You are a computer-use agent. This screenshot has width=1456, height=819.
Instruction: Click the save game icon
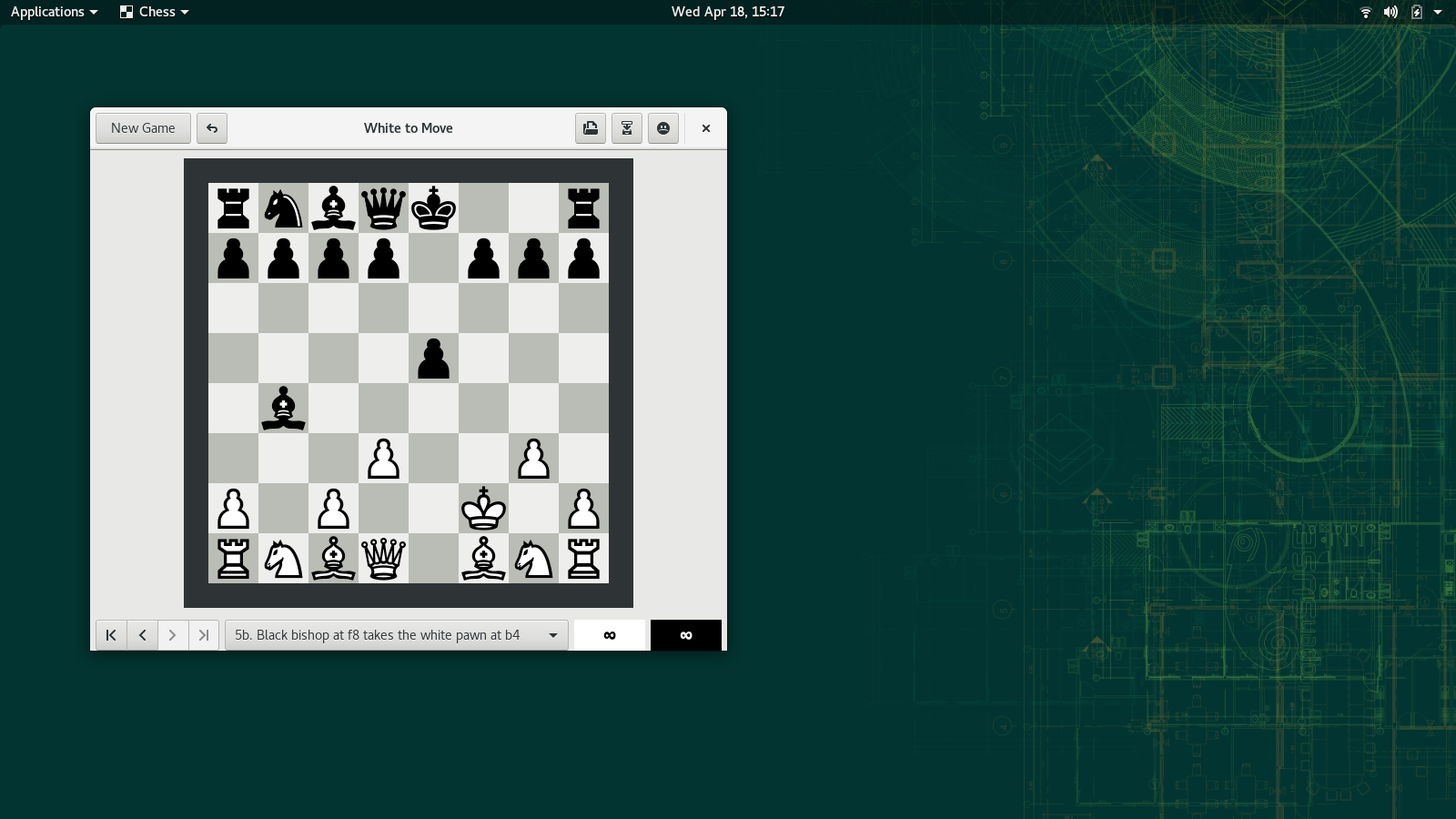pos(591,128)
